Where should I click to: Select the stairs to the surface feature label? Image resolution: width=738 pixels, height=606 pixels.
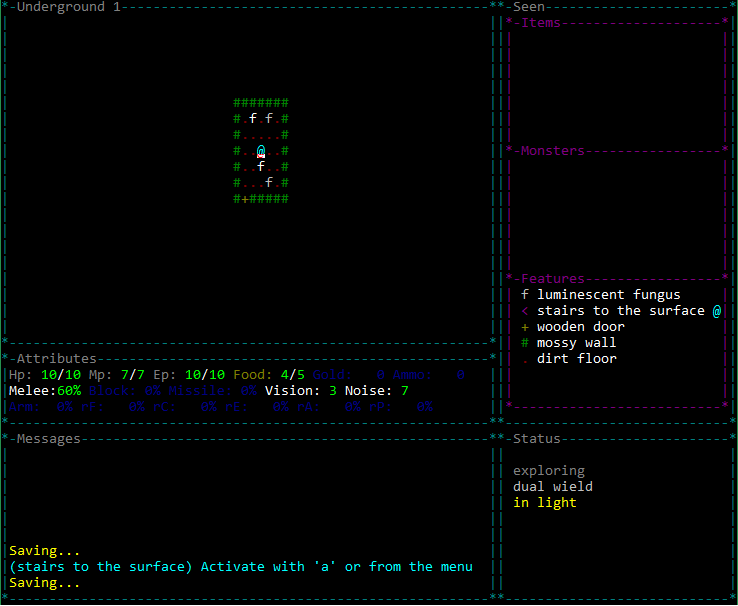[621, 311]
